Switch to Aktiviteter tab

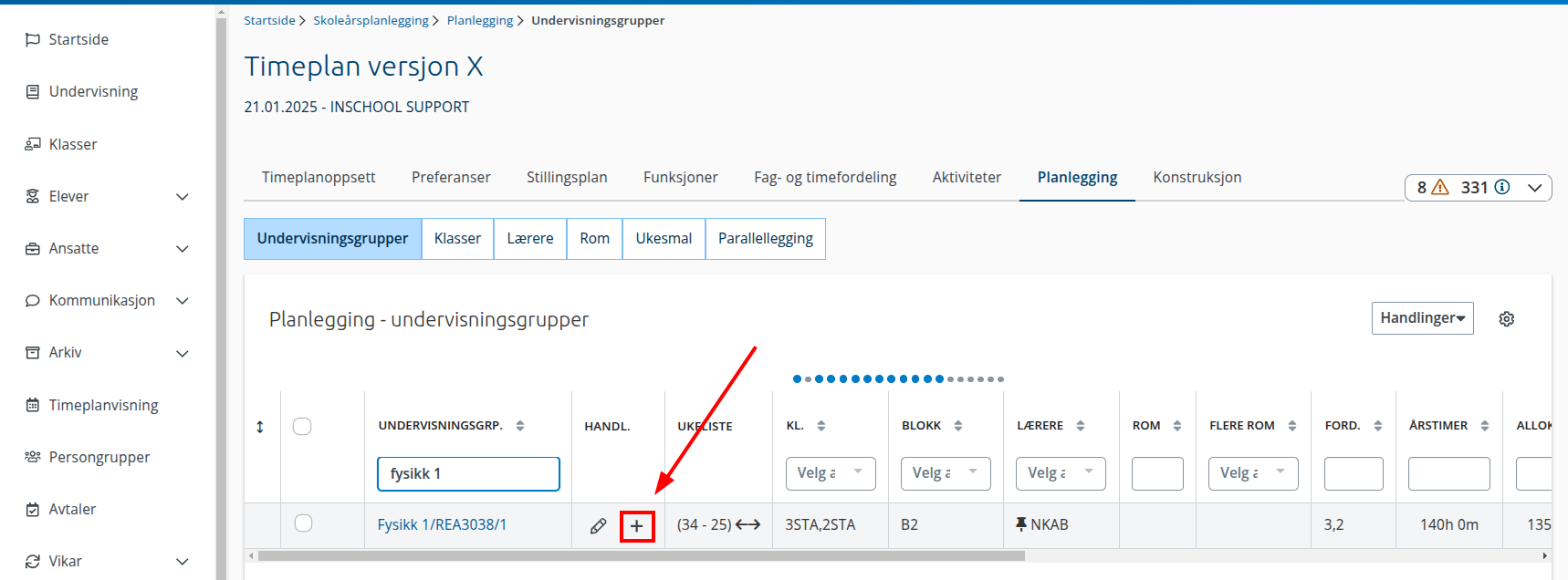[967, 177]
